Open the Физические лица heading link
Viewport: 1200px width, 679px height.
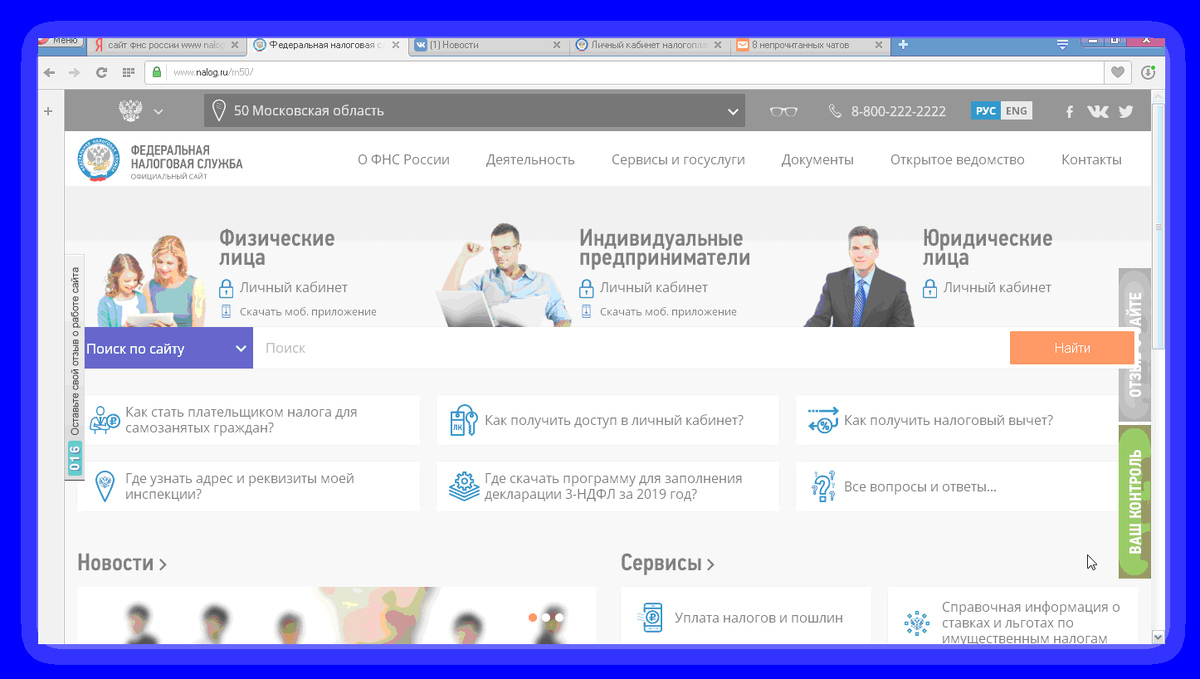click(x=277, y=248)
